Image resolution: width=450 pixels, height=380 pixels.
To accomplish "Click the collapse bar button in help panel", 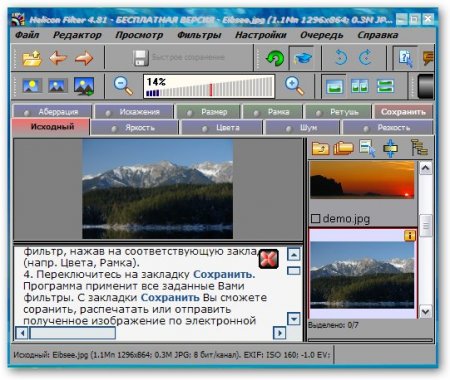I will [294, 270].
